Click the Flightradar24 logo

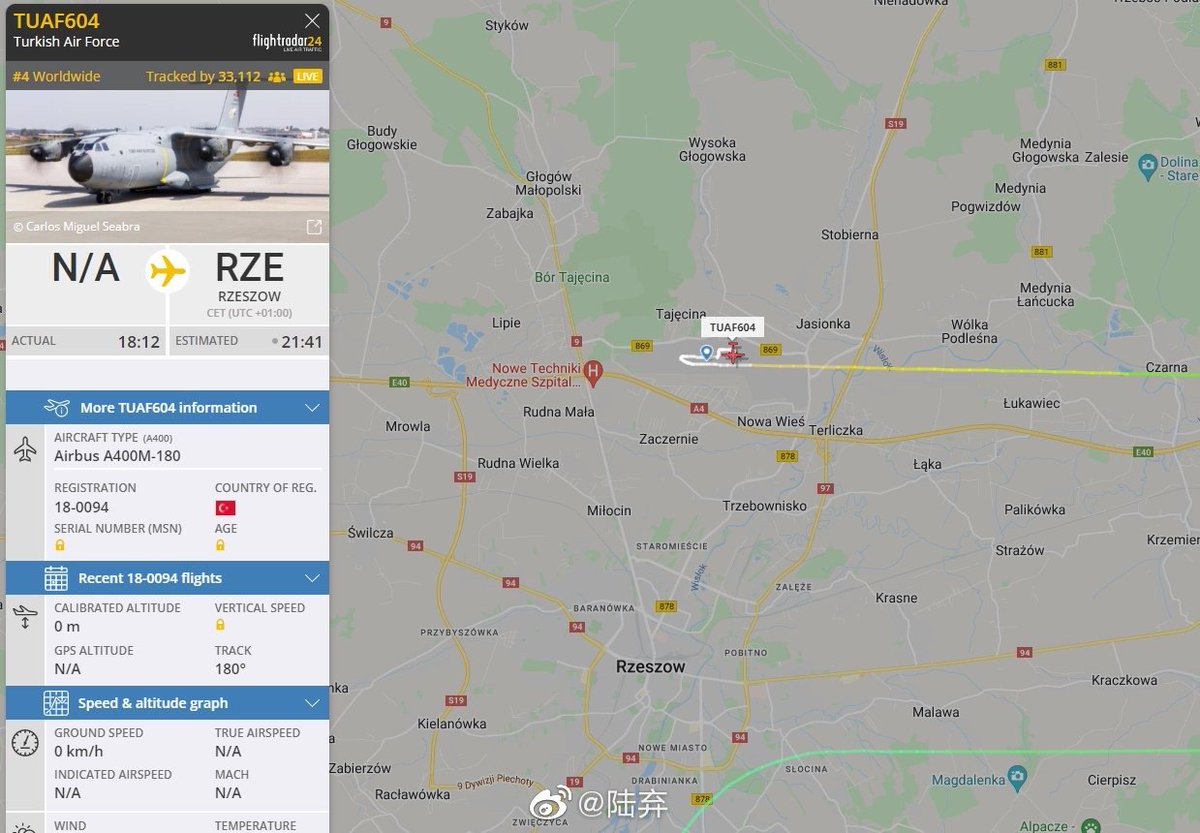pos(286,42)
